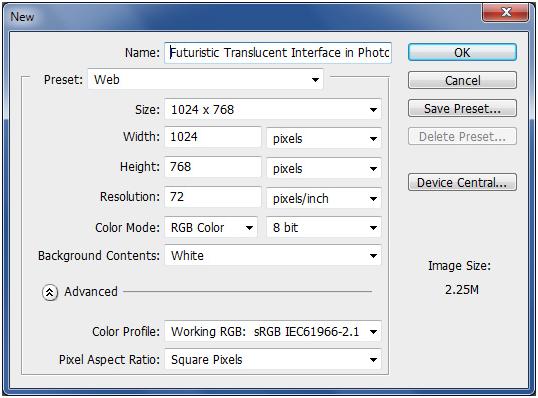Open the Pixel Aspect Ratio dropdown
538x398 pixels.
click(273, 360)
